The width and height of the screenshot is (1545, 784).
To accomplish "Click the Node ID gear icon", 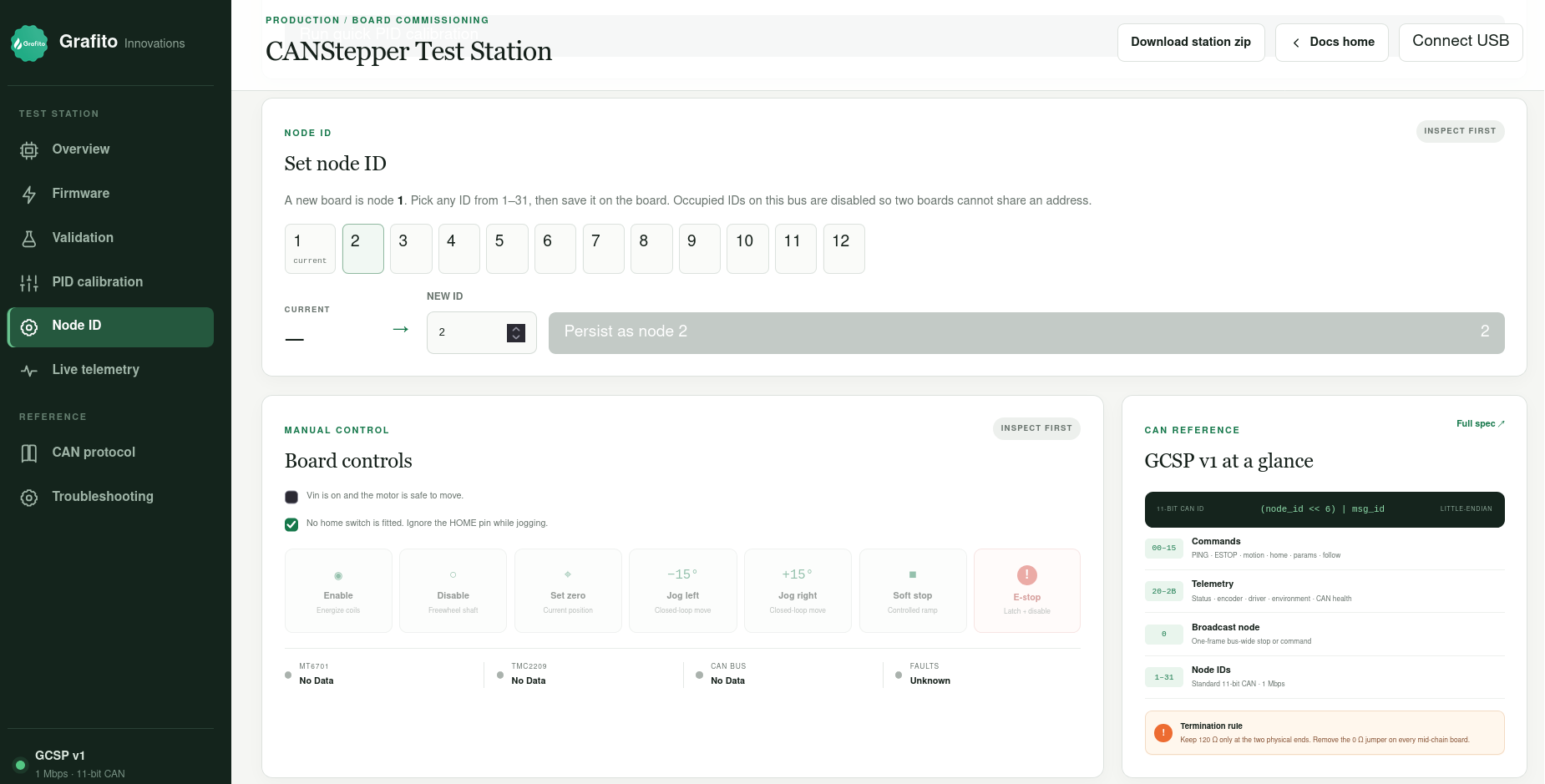I will pos(29,327).
